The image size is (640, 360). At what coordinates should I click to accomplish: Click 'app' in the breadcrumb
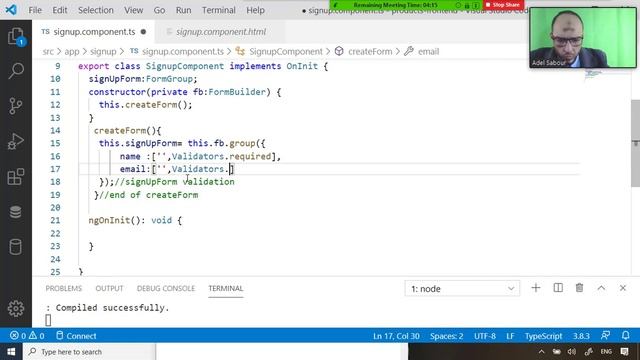(x=72, y=51)
